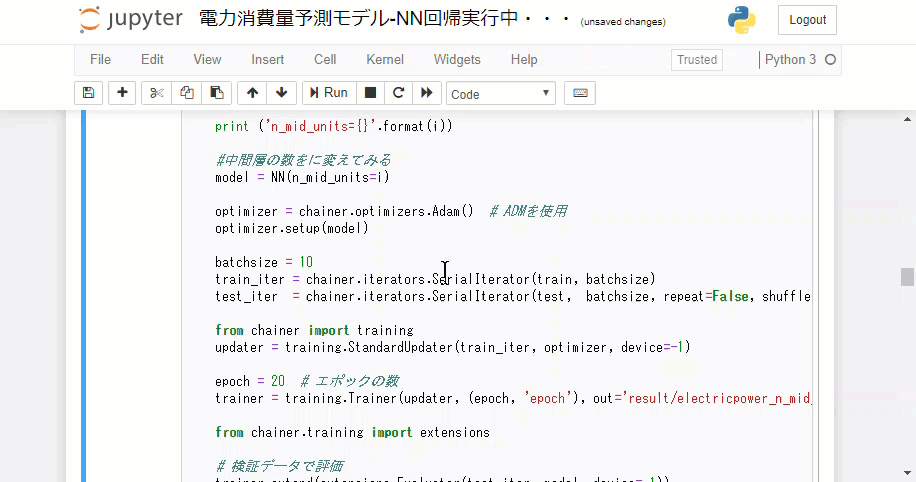Toggle the Trusted notebook indicator

(697, 59)
